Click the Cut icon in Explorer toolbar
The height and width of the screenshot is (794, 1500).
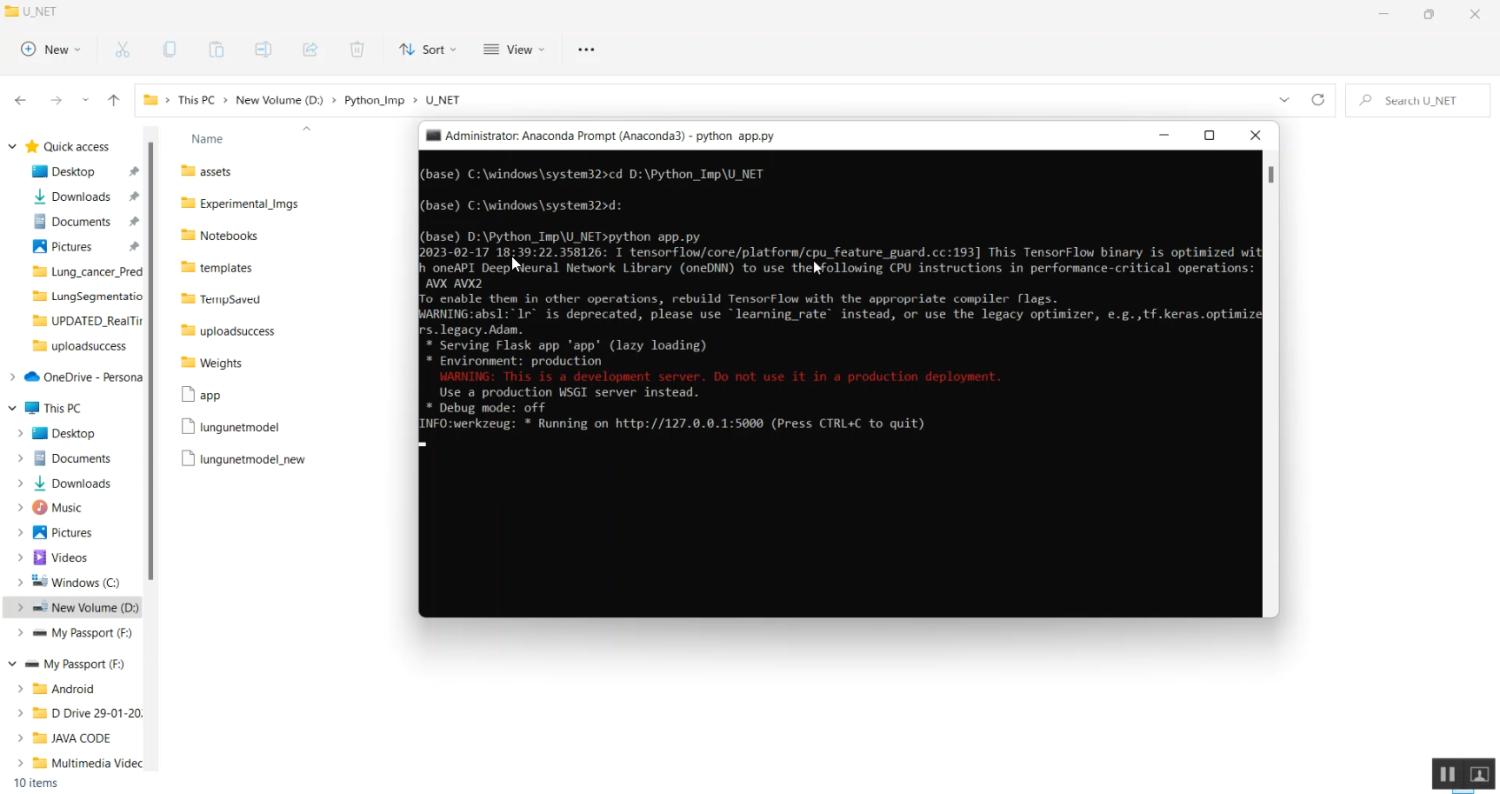(x=122, y=49)
